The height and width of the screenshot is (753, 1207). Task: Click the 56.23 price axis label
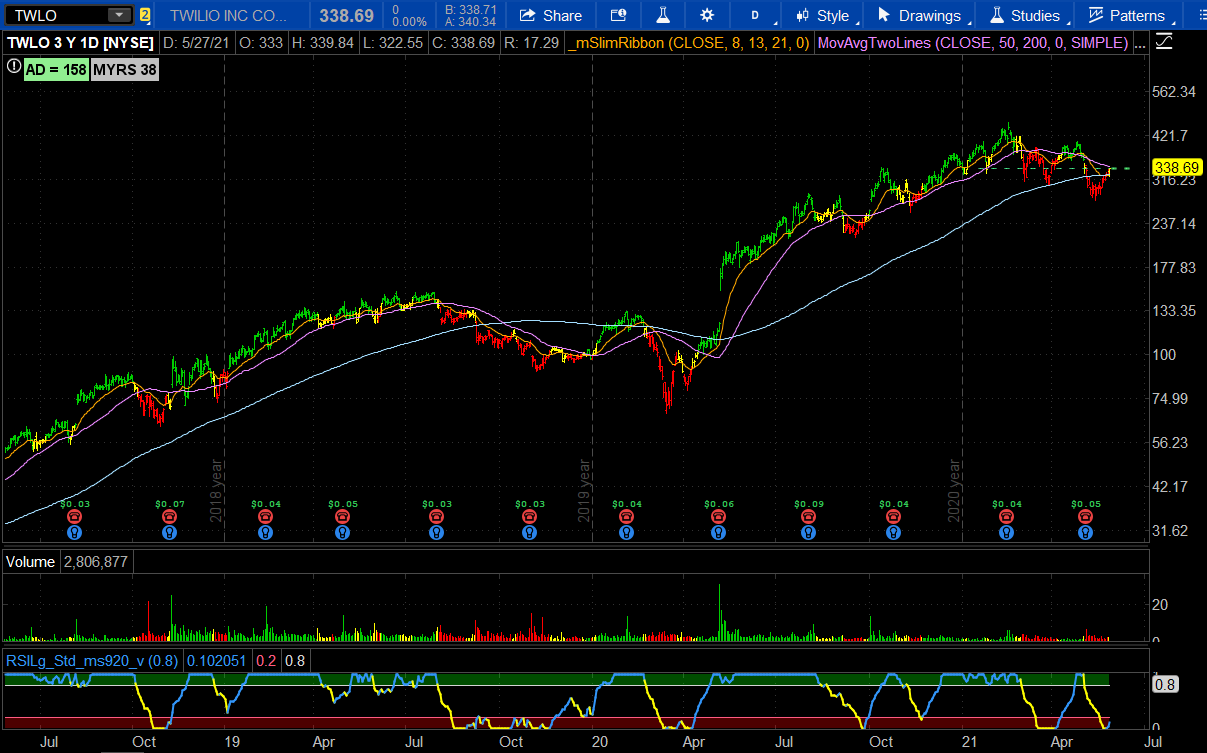coord(1171,443)
